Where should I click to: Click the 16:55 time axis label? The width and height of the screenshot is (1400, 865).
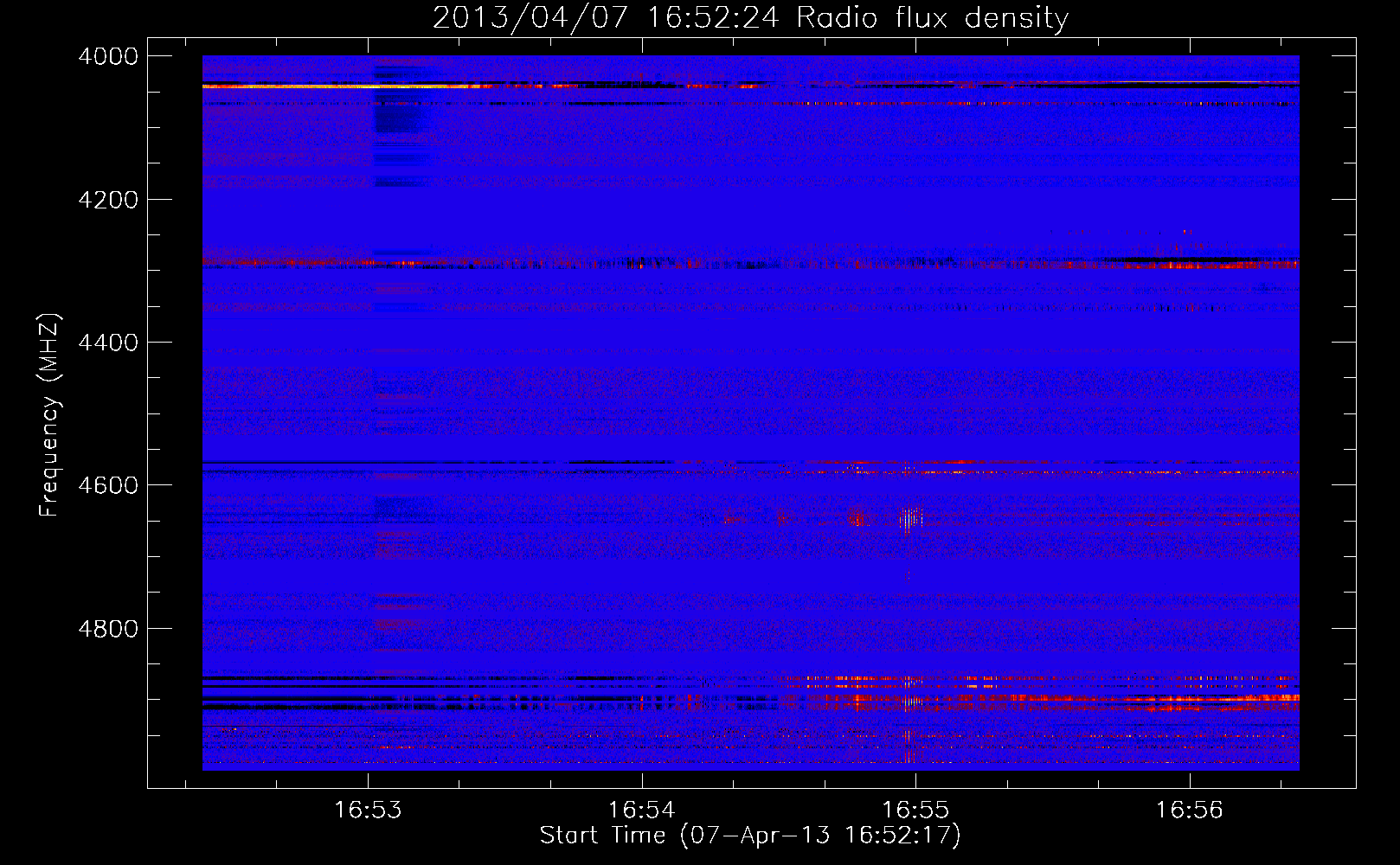coord(915,811)
